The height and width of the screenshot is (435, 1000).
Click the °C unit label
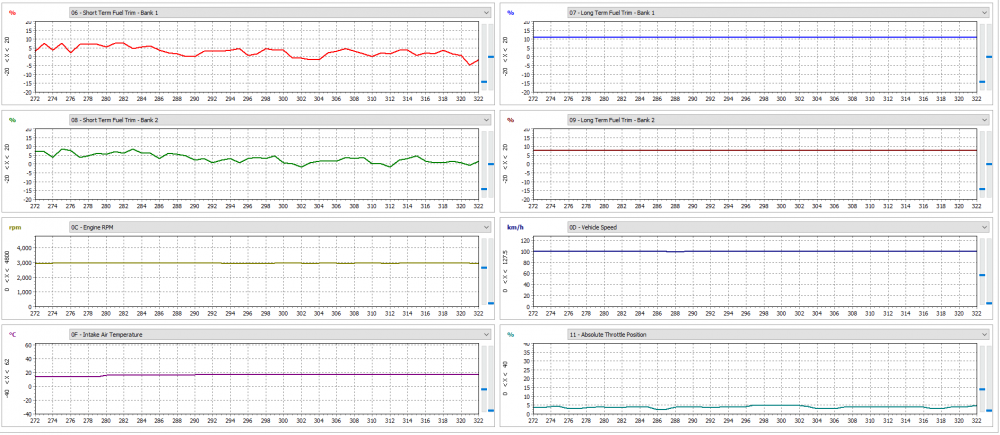[12, 334]
